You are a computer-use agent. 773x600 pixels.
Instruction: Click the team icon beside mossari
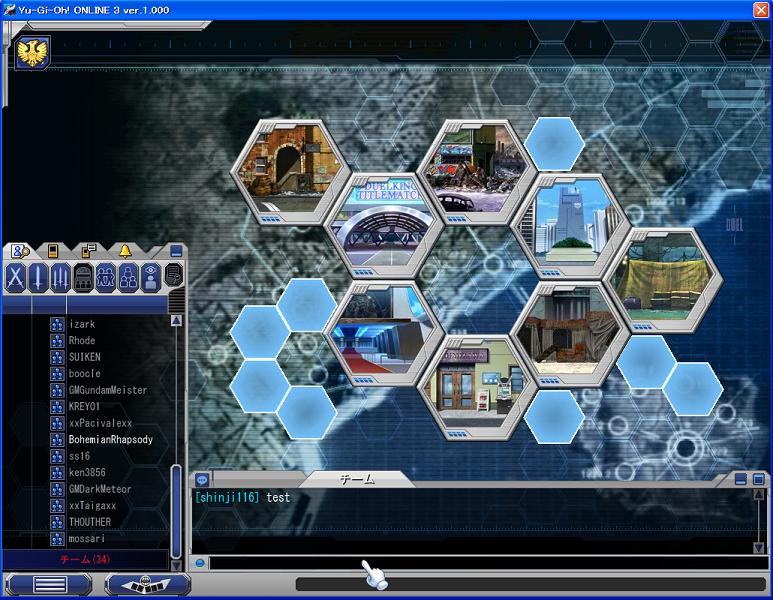57,538
